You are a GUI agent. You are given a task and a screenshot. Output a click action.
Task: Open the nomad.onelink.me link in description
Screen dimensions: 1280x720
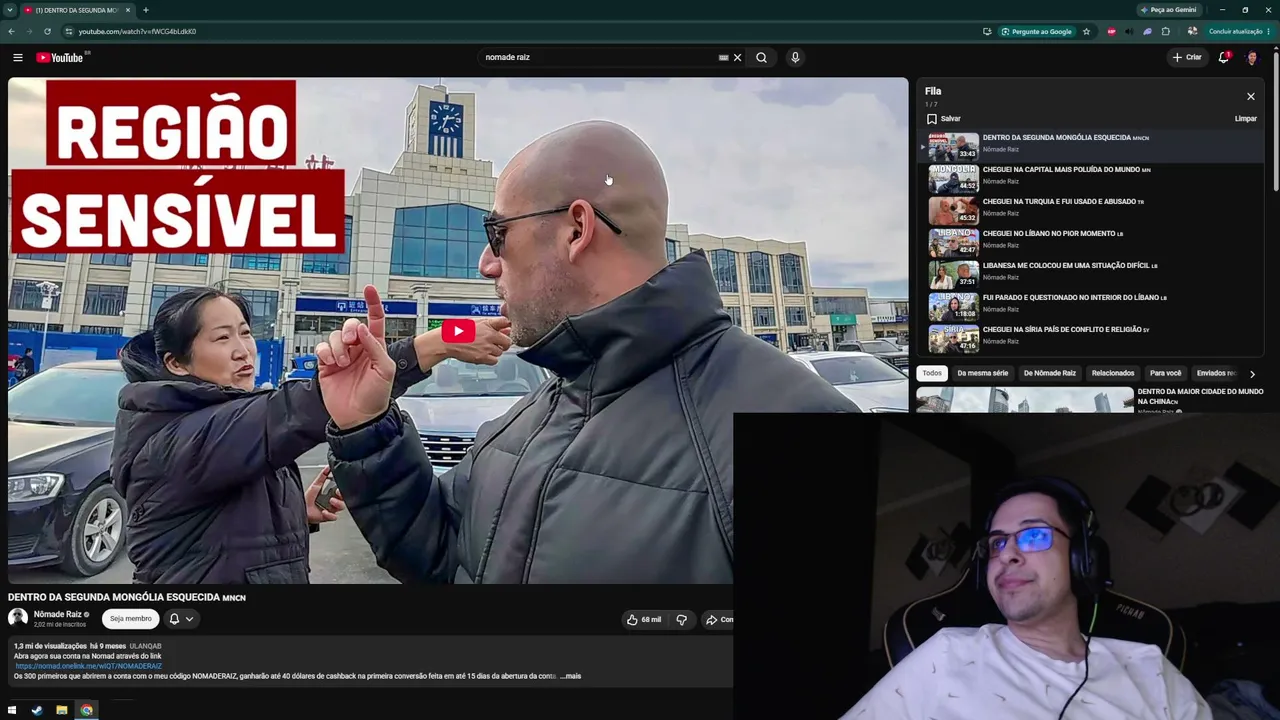pyautogui.click(x=88, y=666)
